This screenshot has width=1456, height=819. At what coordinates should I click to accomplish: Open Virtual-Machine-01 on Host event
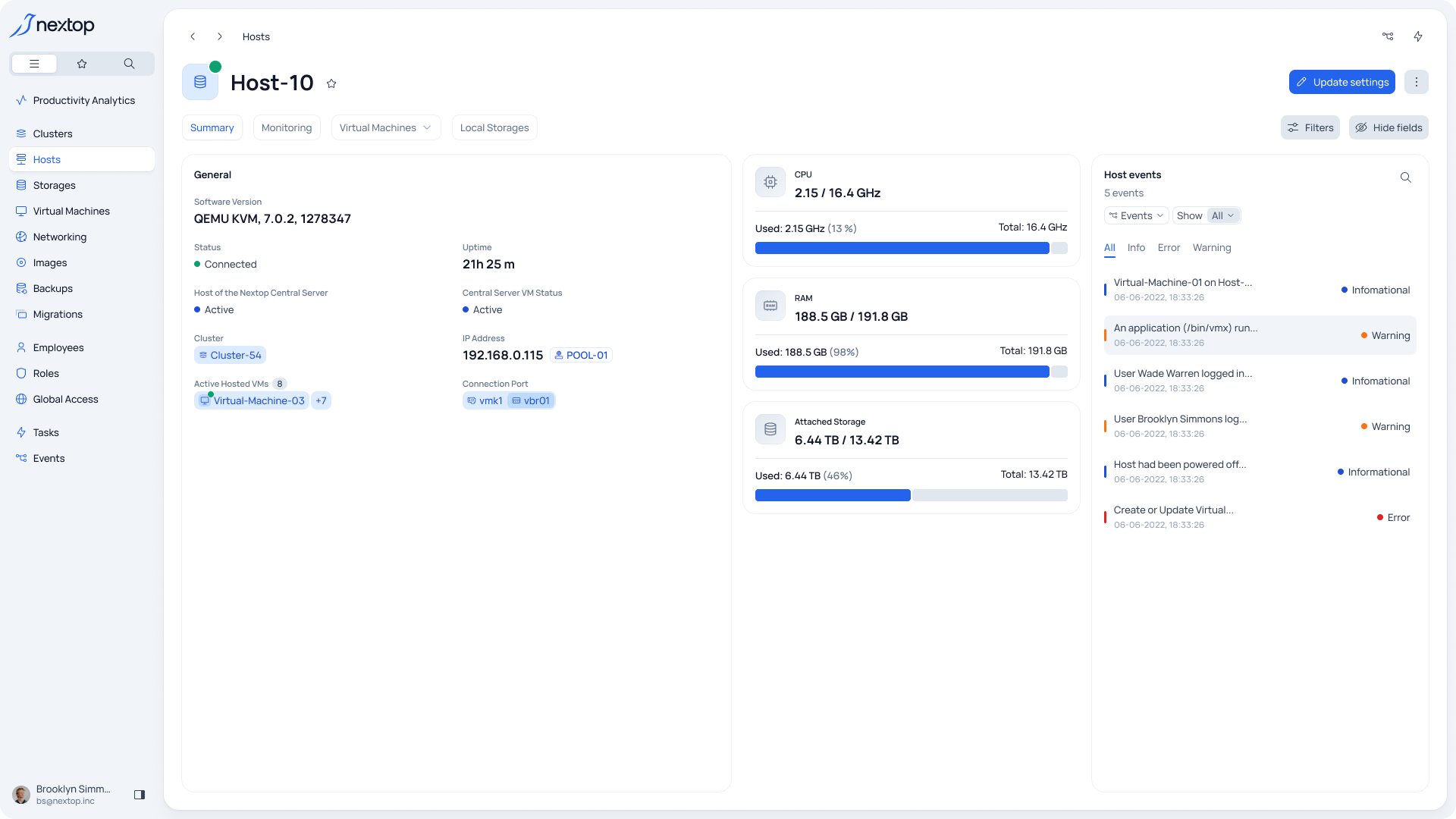1260,290
